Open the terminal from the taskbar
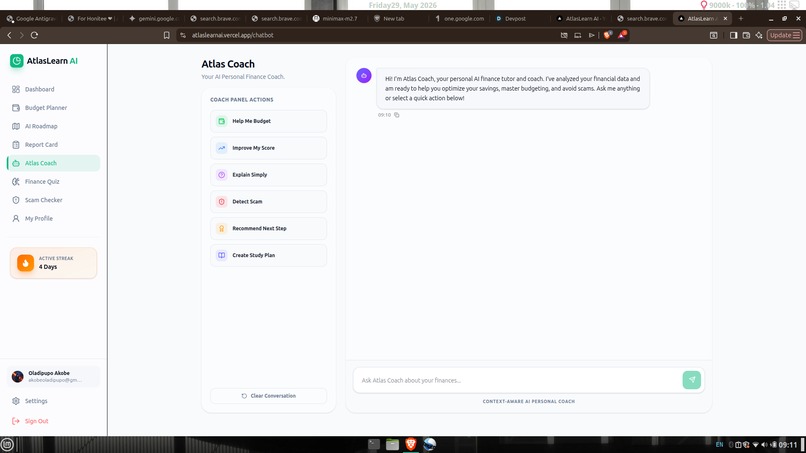The image size is (806, 453). pyautogui.click(x=374, y=444)
